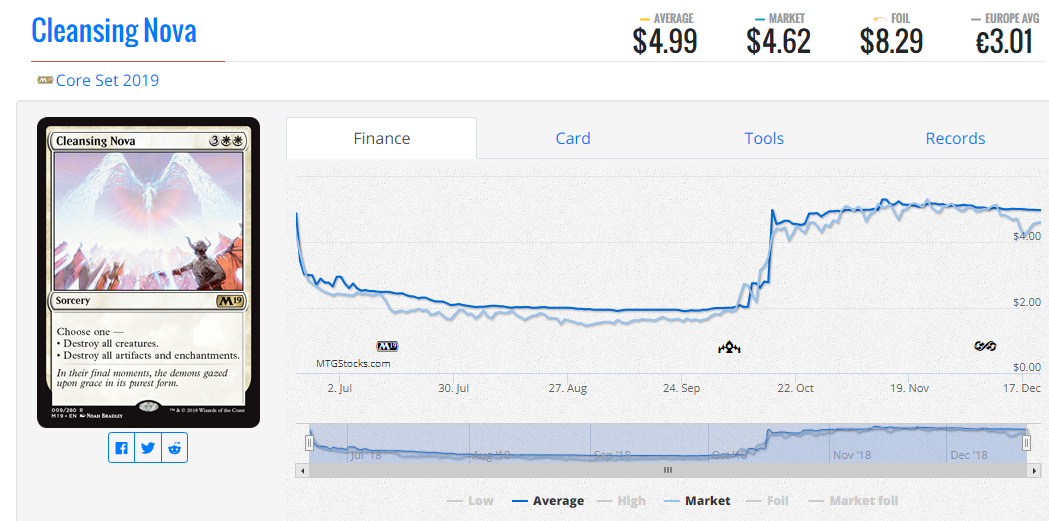Toggle the Market series in chart legend
Screen dimensions: 1049x521
(697, 500)
